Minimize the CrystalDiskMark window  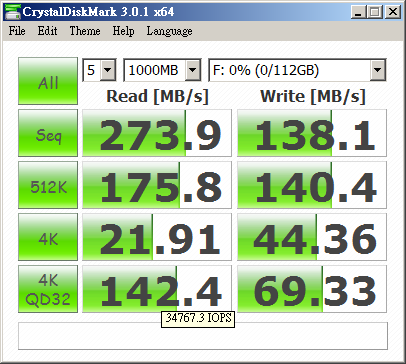point(359,12)
